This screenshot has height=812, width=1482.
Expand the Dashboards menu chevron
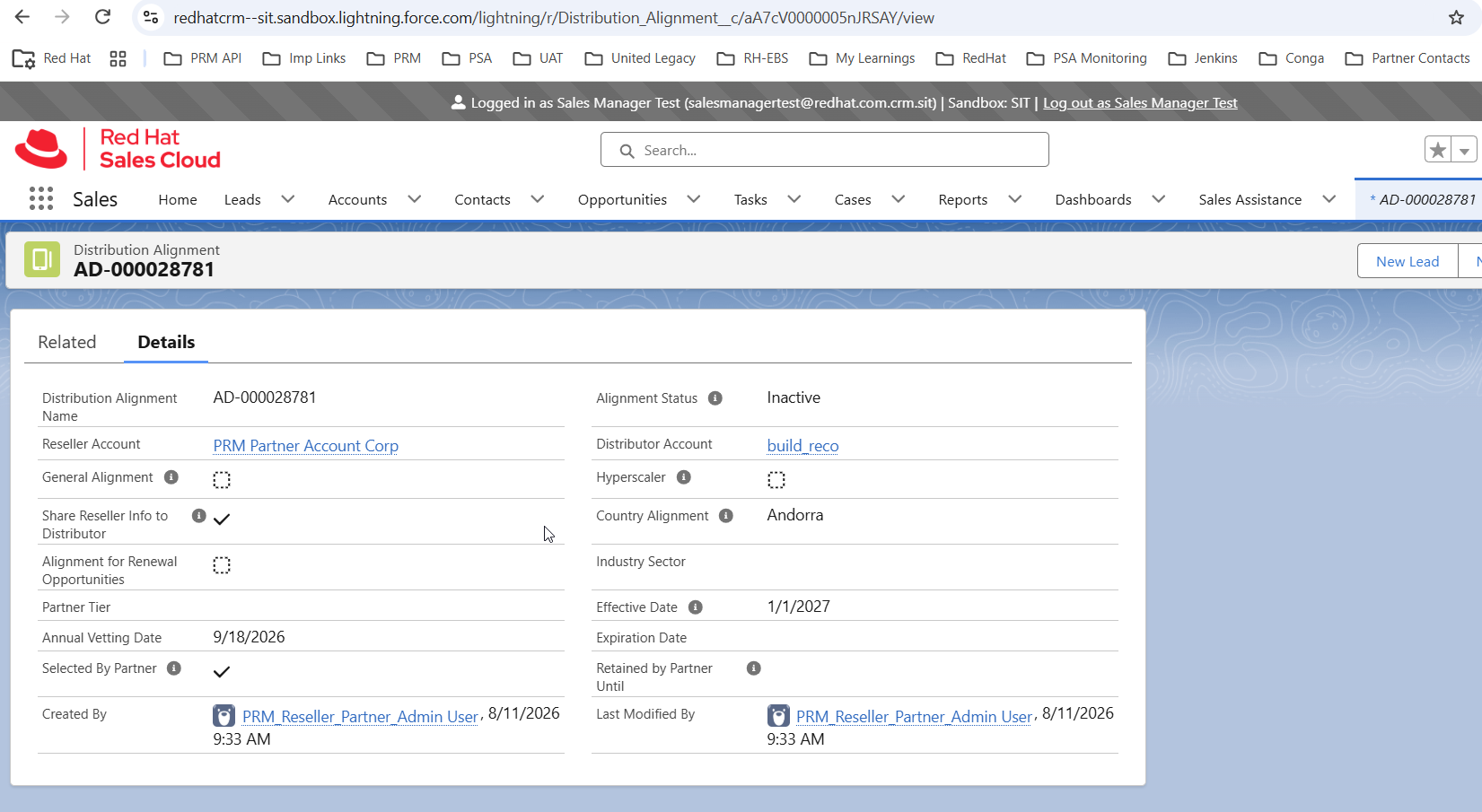coord(1159,199)
